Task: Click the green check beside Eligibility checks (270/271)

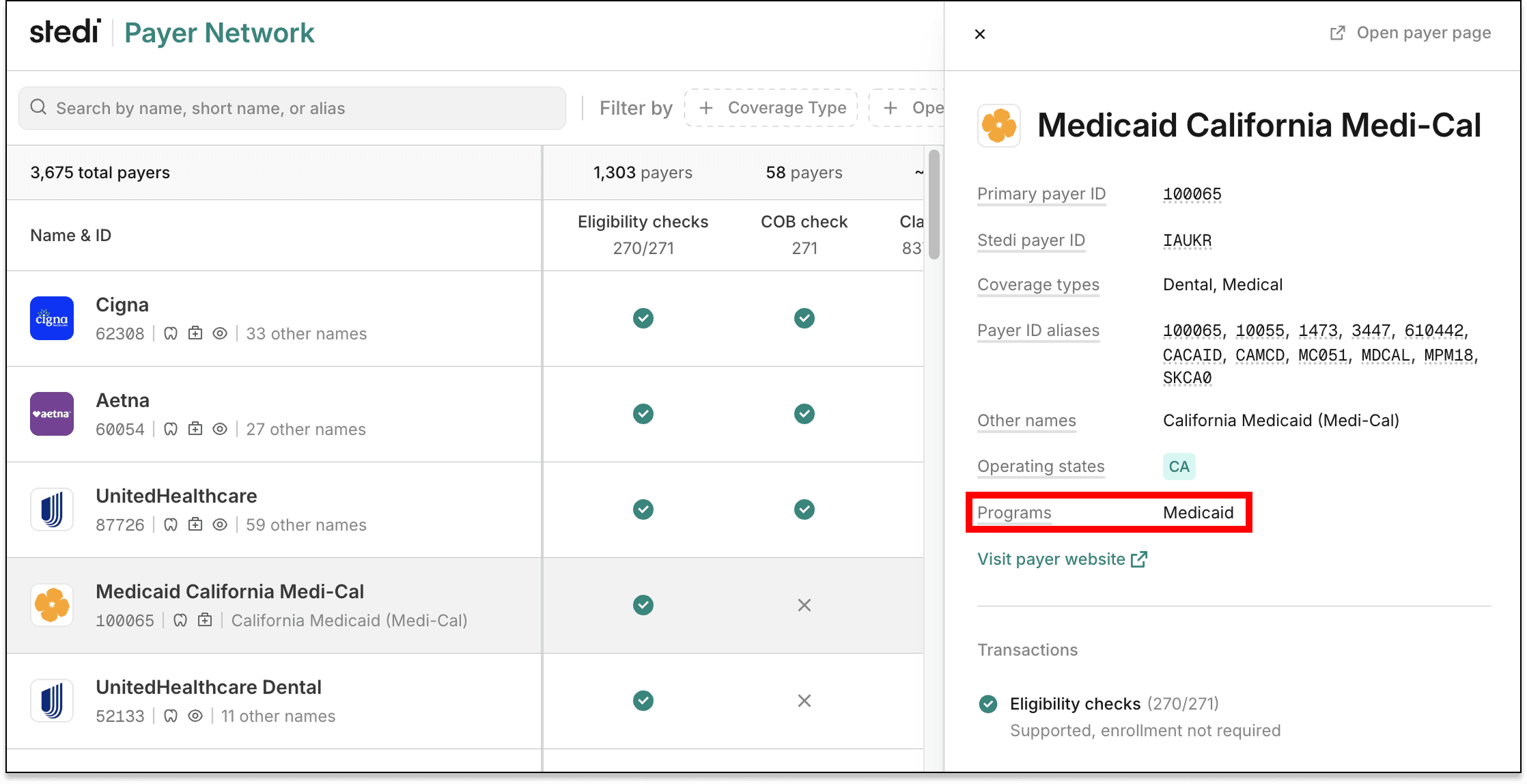Action: point(988,704)
